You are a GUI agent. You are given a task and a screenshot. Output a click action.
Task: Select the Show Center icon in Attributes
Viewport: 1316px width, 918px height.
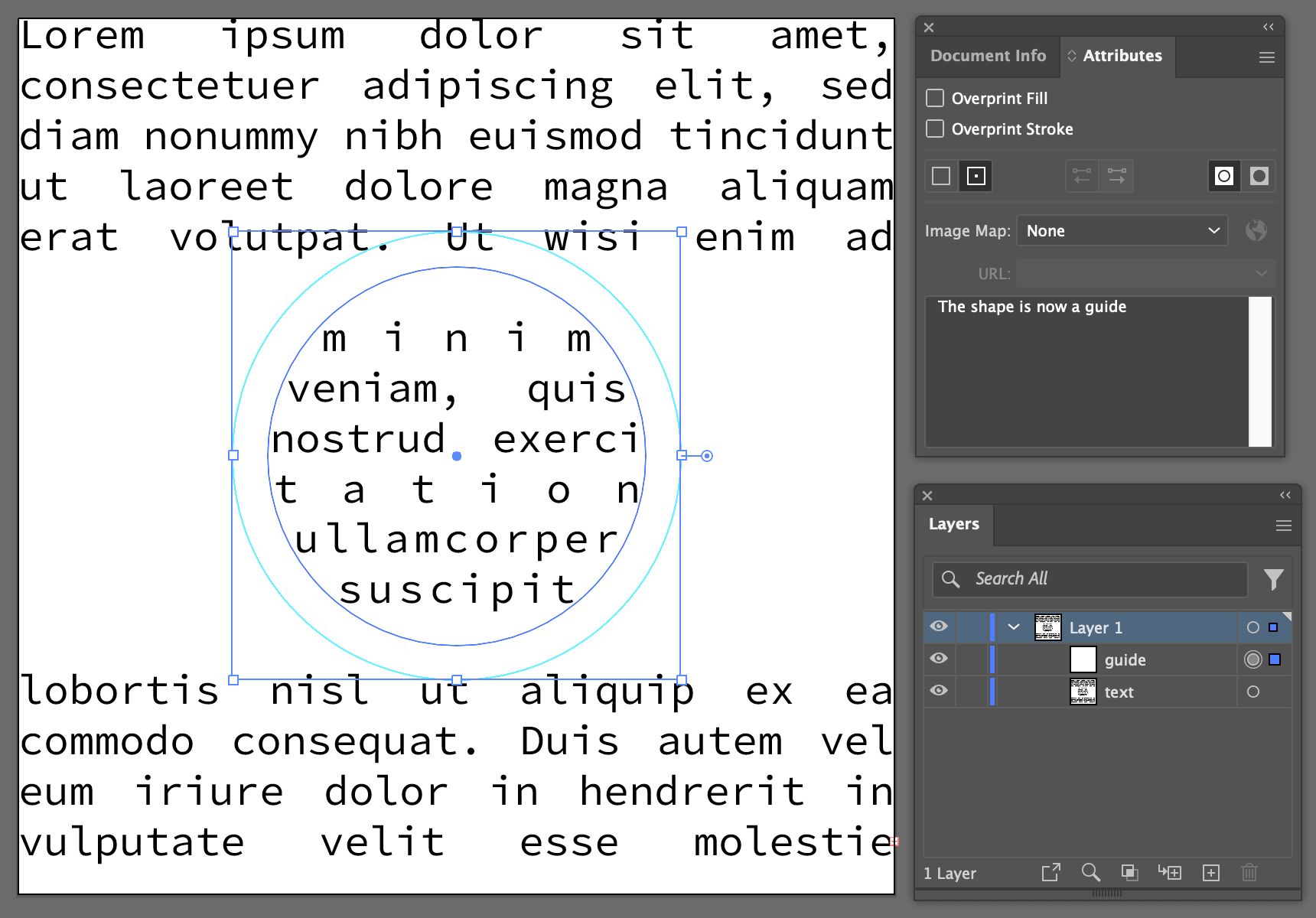point(976,177)
